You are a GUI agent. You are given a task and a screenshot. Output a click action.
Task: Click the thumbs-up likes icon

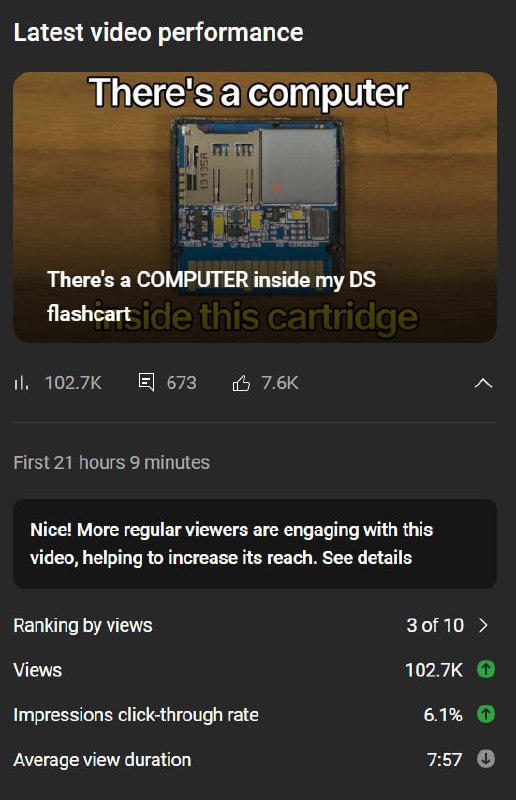[241, 383]
